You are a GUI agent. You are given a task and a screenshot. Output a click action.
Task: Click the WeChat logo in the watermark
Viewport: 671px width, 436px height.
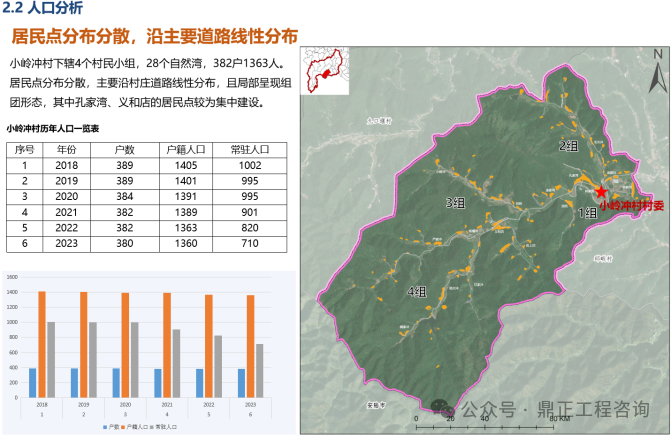pyautogui.click(x=443, y=411)
